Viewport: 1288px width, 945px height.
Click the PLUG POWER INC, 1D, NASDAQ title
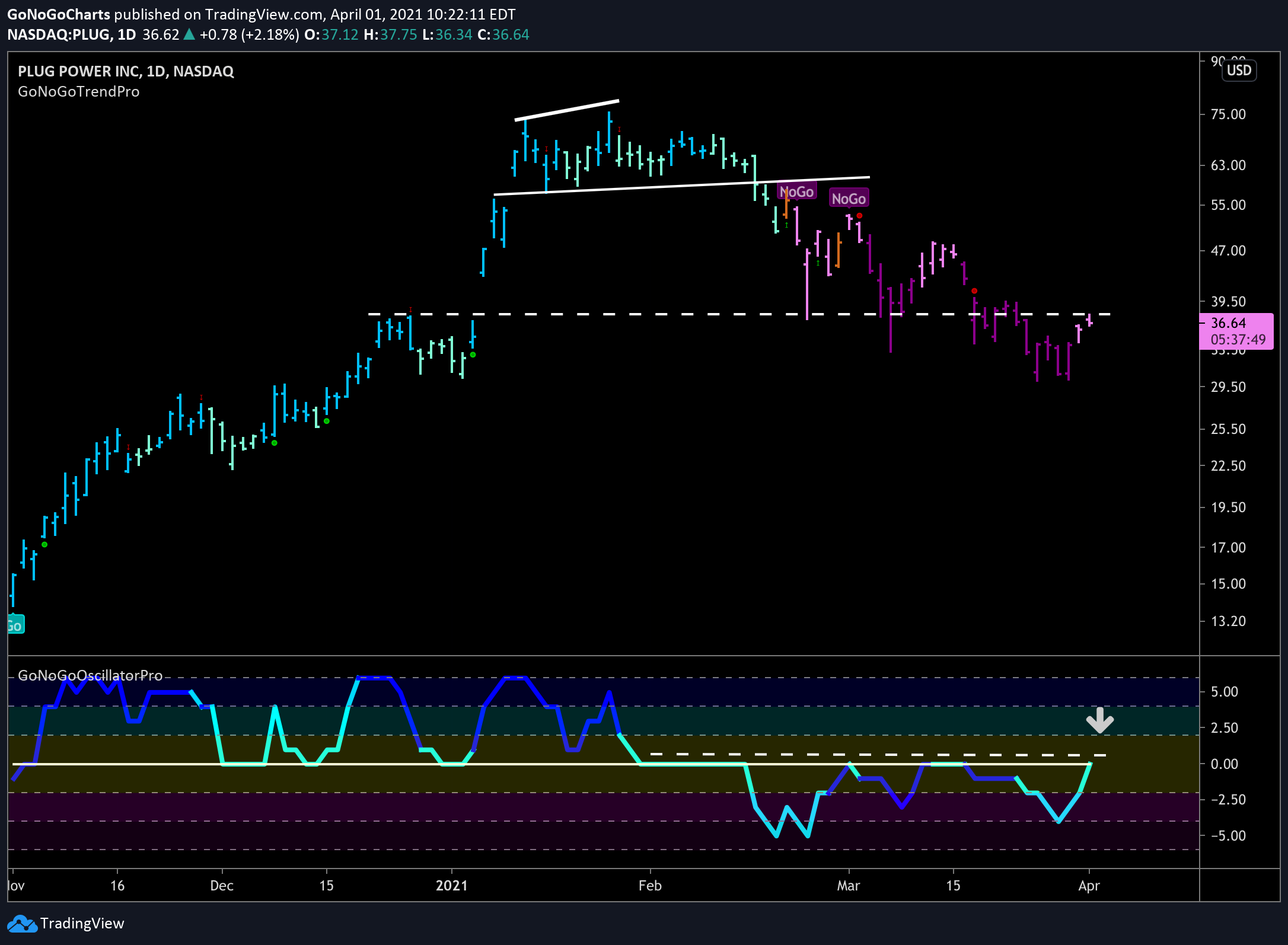click(126, 71)
